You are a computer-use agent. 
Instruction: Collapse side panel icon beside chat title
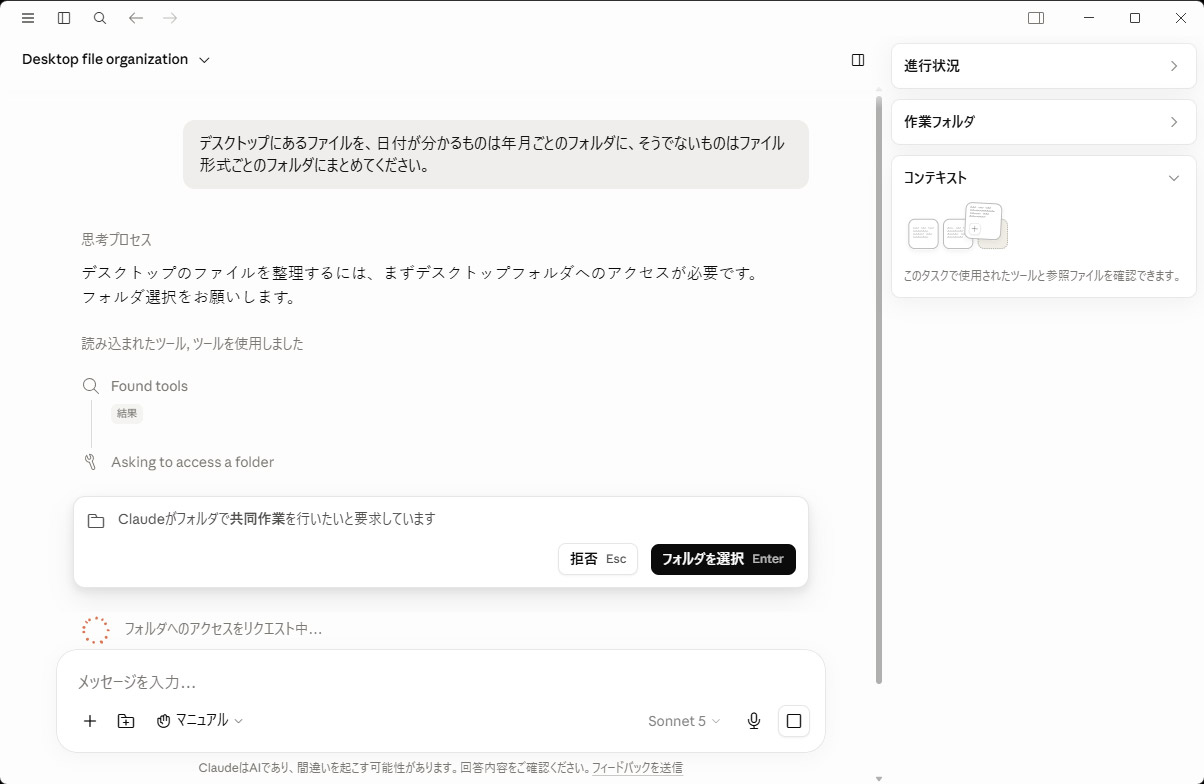[858, 60]
